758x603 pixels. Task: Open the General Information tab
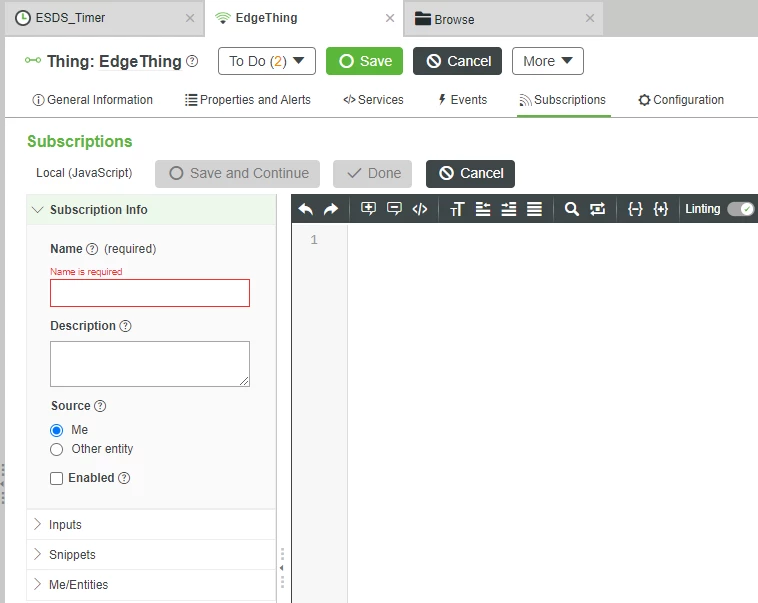coord(92,100)
